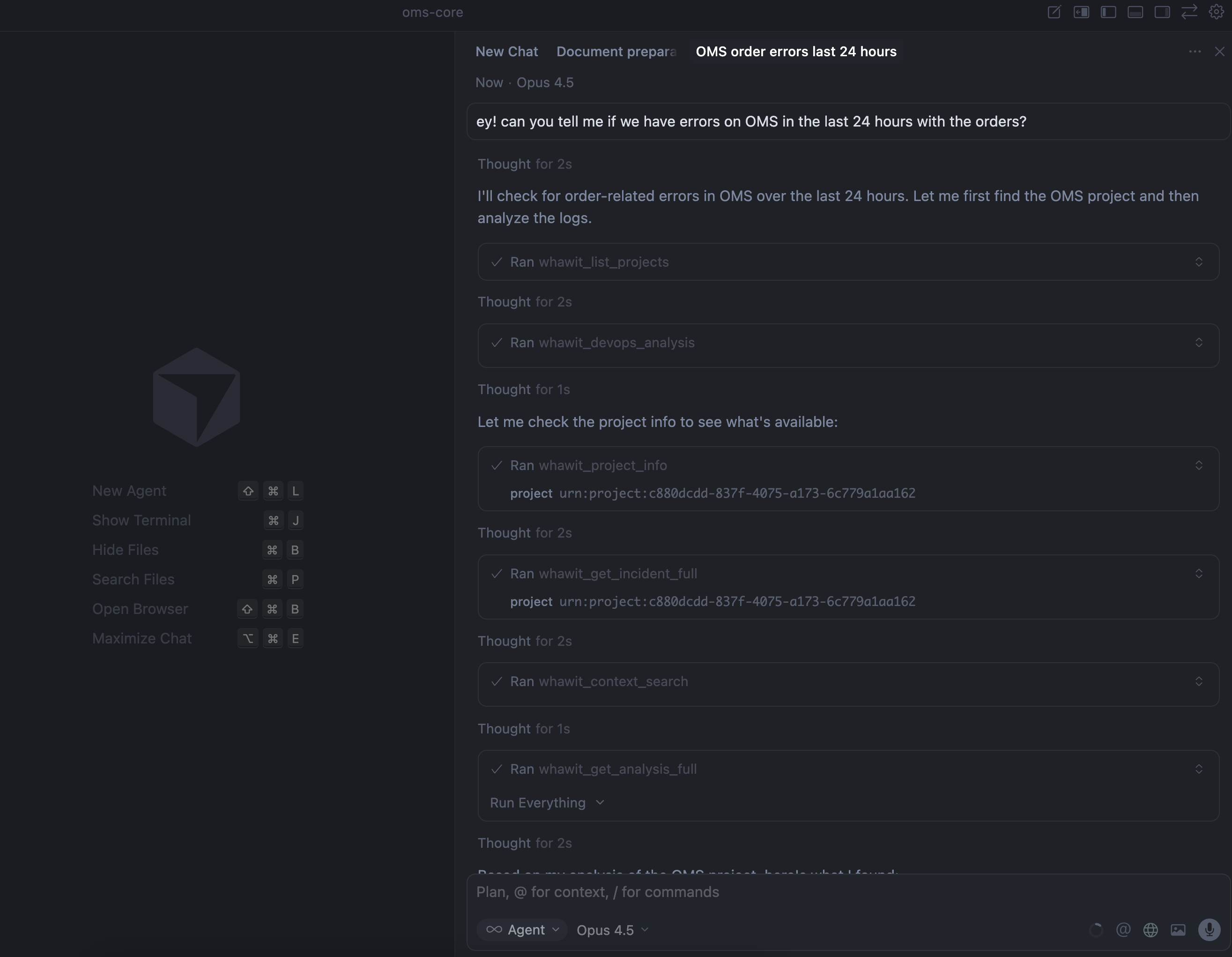1232x957 pixels.
Task: Toggle the left sidebar panel icon
Action: point(1108,12)
